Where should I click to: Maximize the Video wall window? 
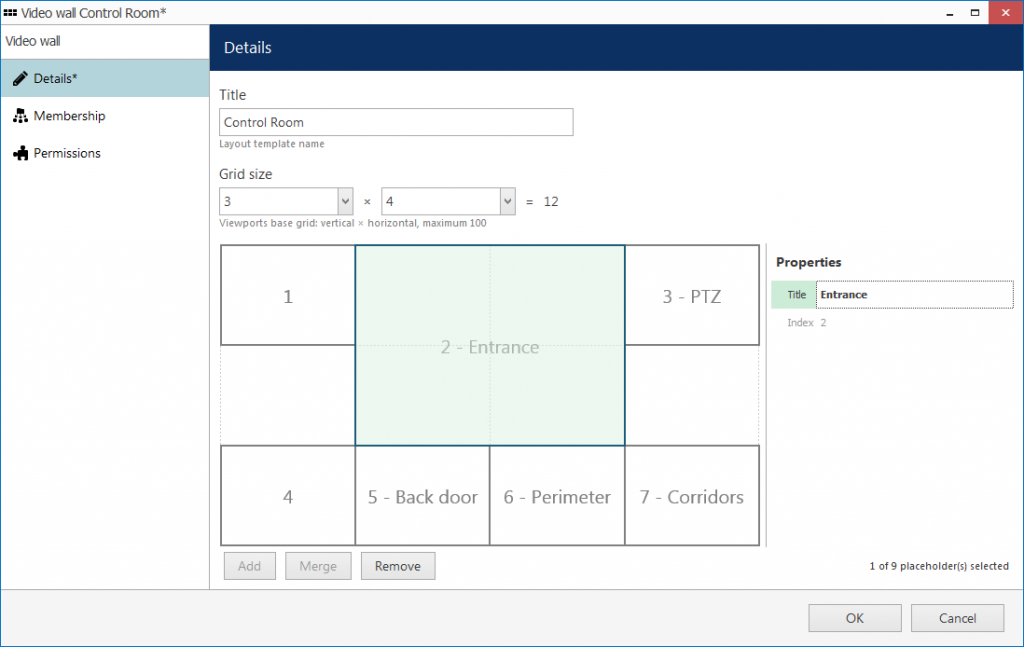tap(975, 12)
